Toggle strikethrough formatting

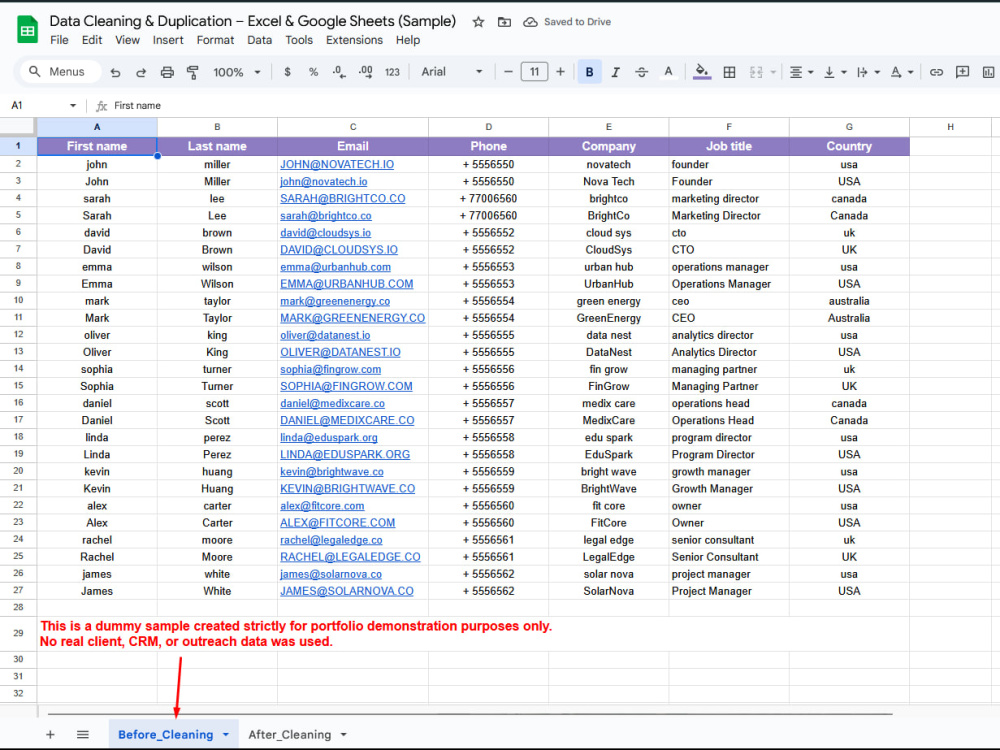(x=642, y=72)
